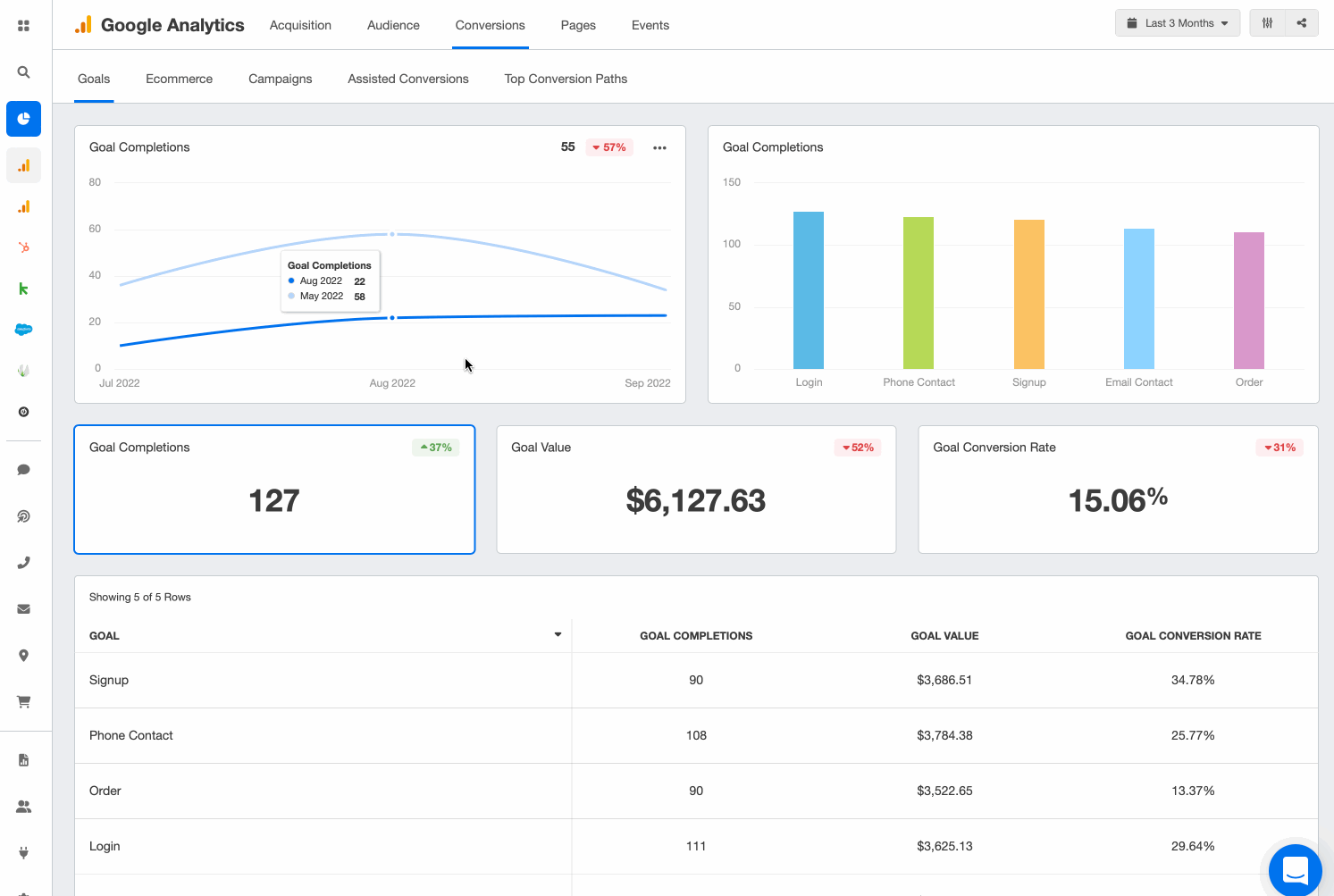The image size is (1334, 896).
Task: Click the green Phone Contact bar
Action: [x=919, y=293]
